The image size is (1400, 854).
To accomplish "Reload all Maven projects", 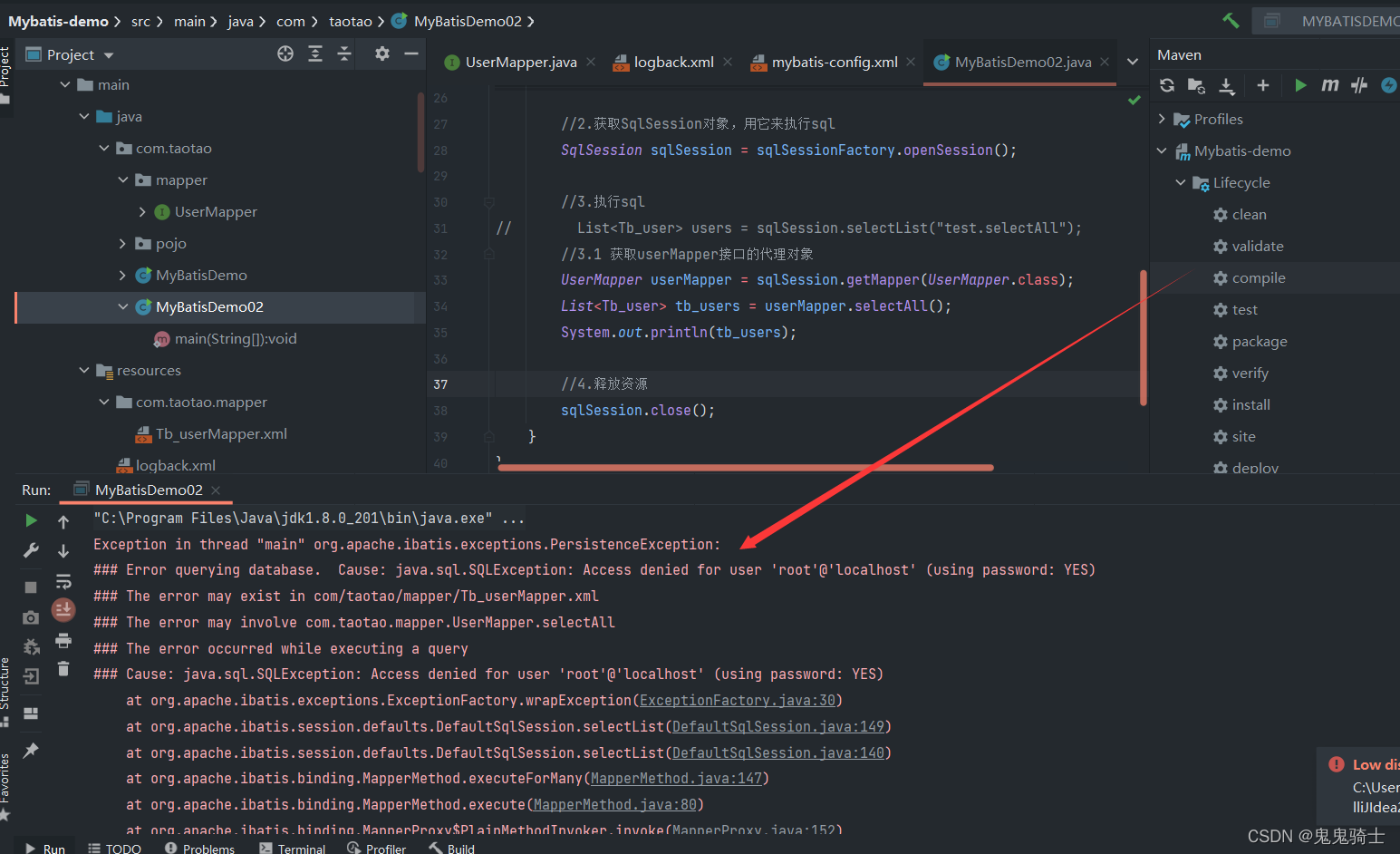I will click(x=1167, y=85).
